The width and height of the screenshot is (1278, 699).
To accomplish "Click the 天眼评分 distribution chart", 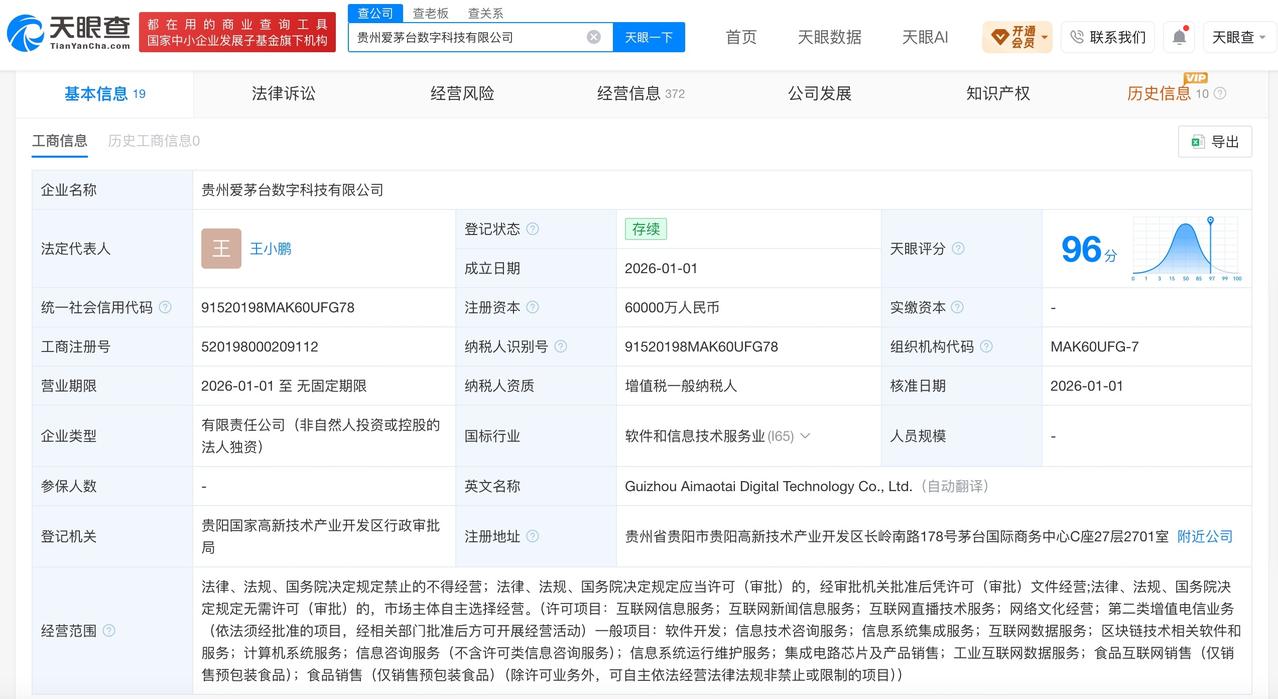I will (1187, 249).
